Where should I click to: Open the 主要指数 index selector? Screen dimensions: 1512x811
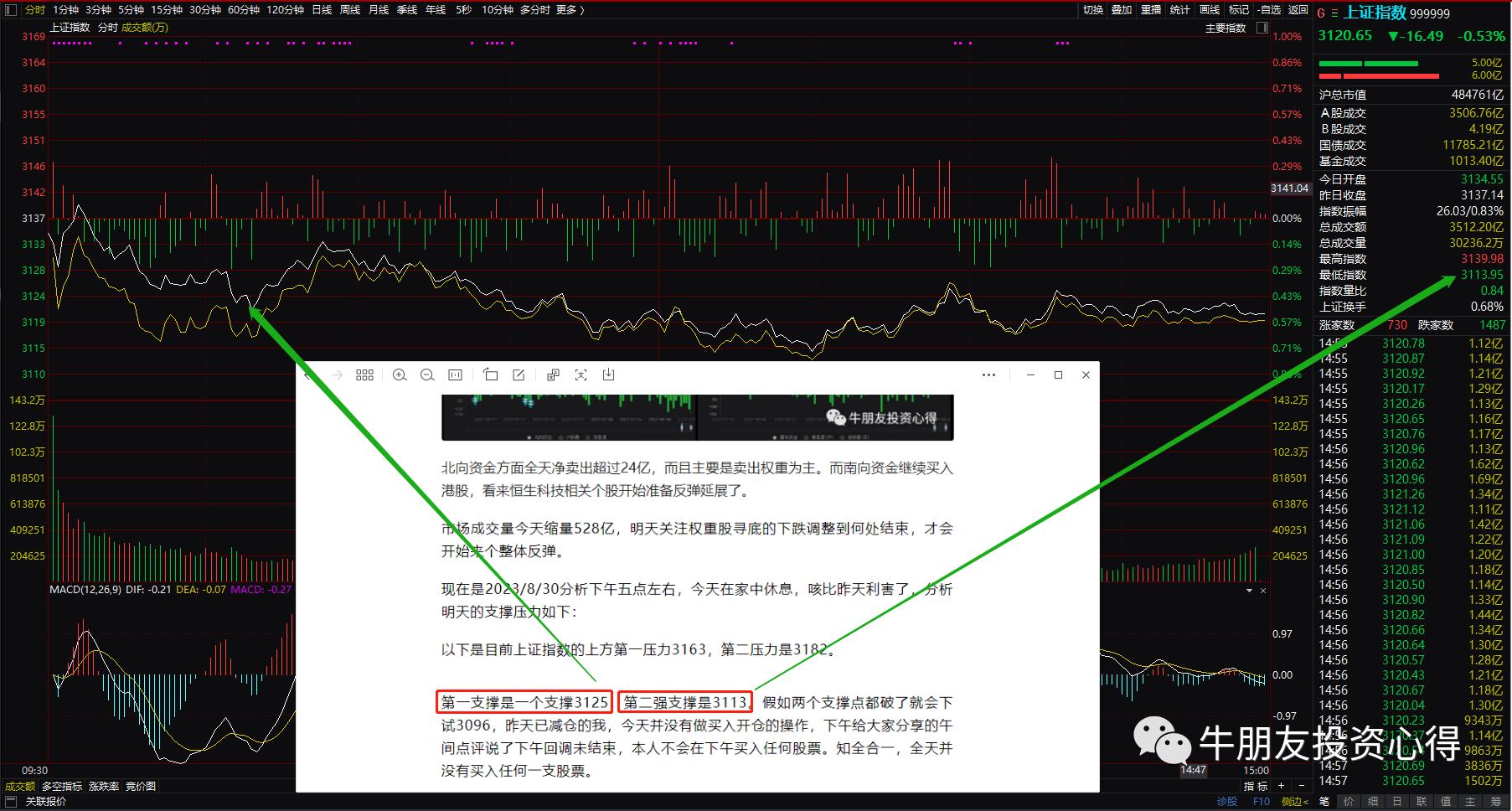(1227, 27)
